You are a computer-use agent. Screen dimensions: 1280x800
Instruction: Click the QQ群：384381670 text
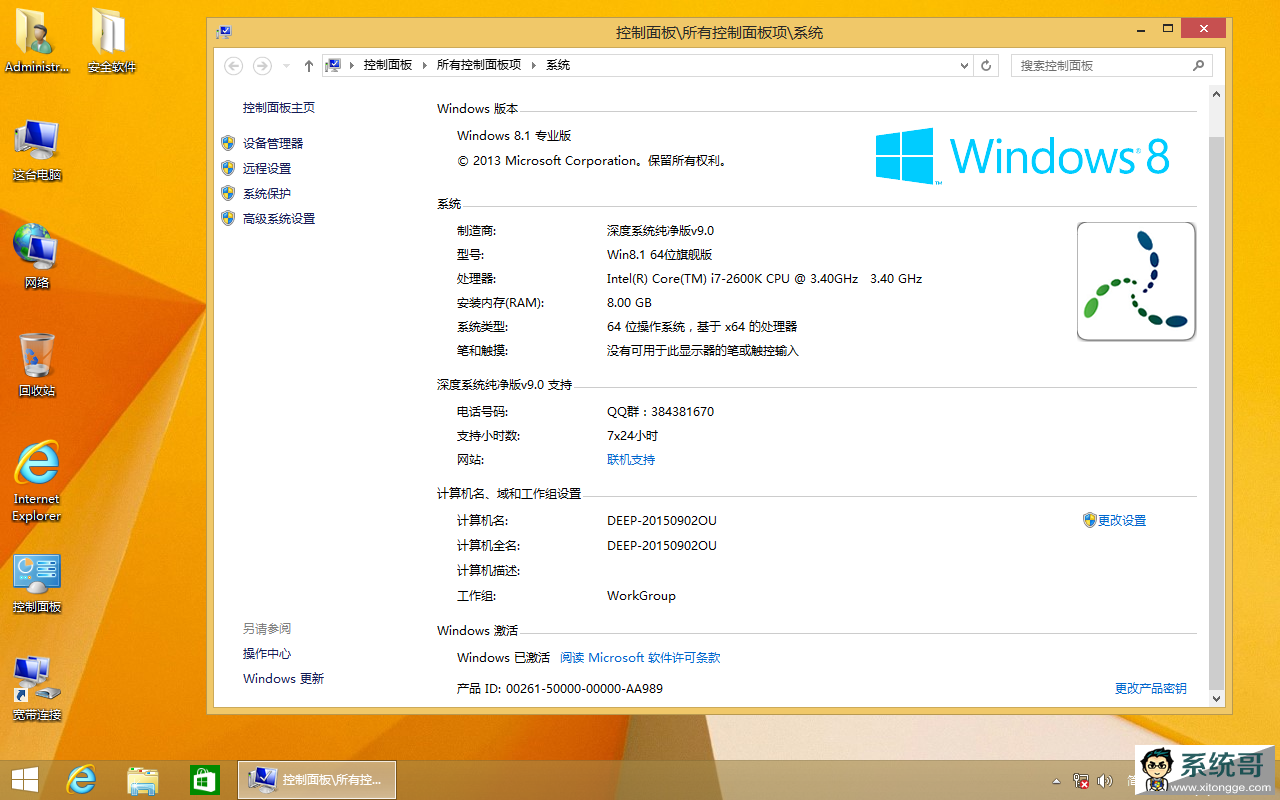click(x=660, y=412)
